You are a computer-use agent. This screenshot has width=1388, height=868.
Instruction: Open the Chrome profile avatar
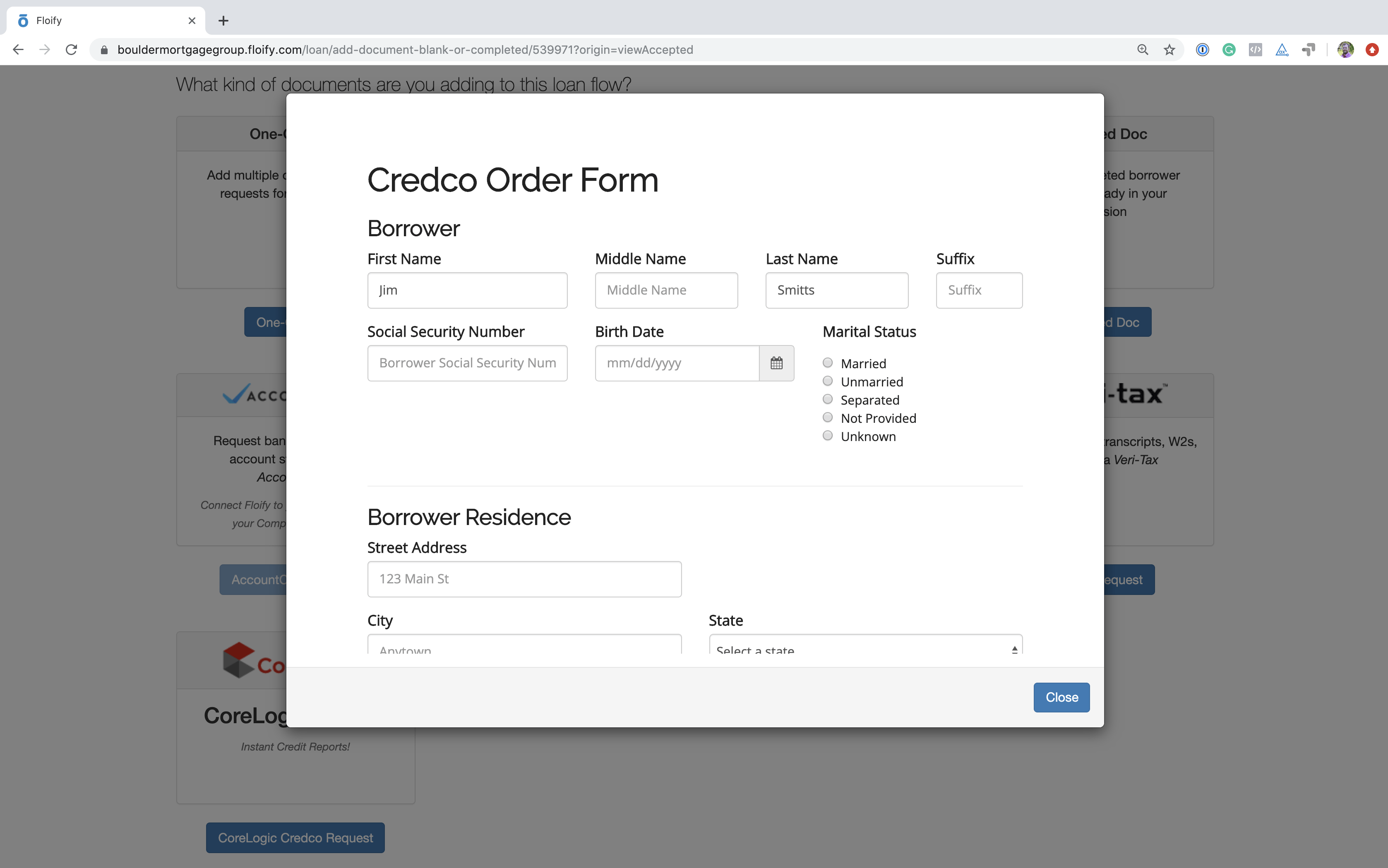point(1345,50)
